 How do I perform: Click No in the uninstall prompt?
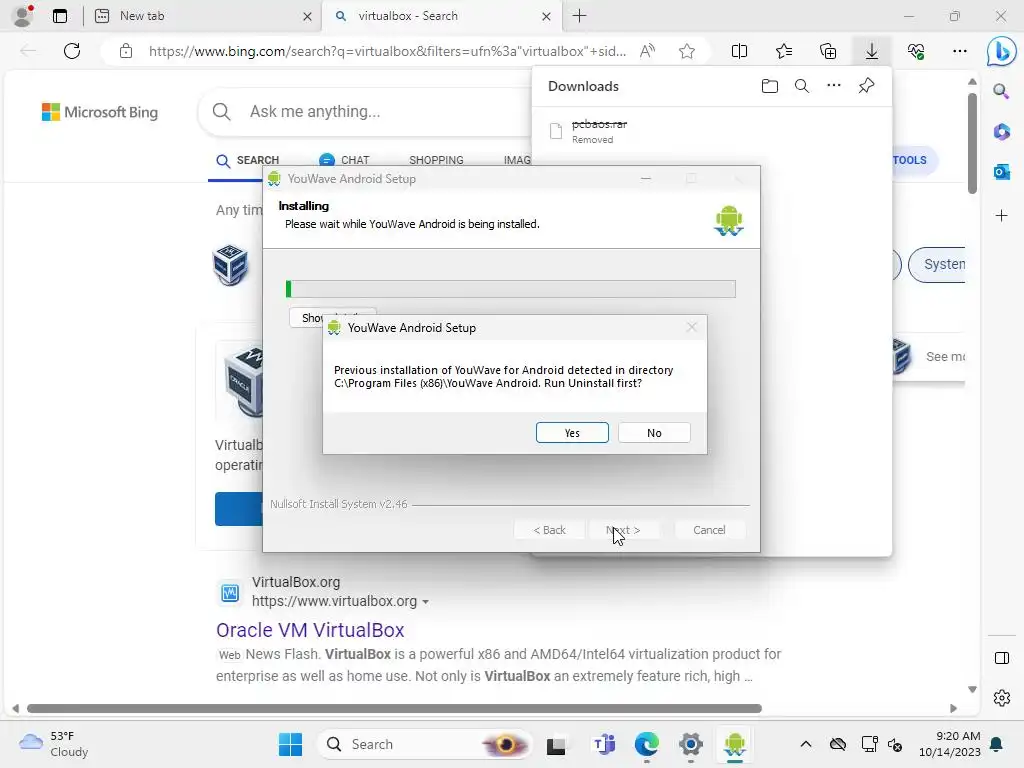pos(654,432)
